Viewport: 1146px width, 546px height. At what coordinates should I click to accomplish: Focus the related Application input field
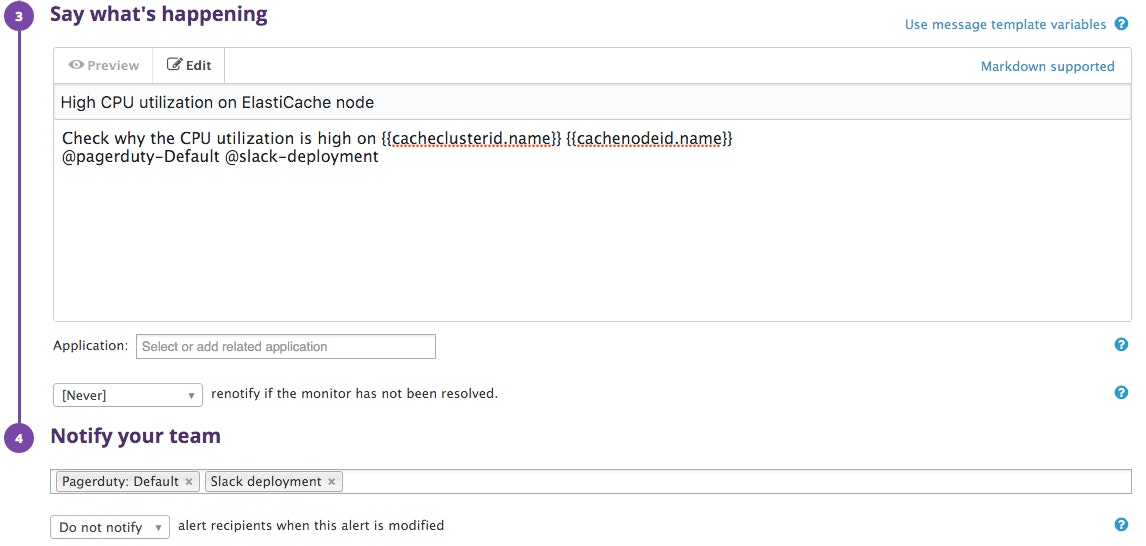tap(286, 347)
